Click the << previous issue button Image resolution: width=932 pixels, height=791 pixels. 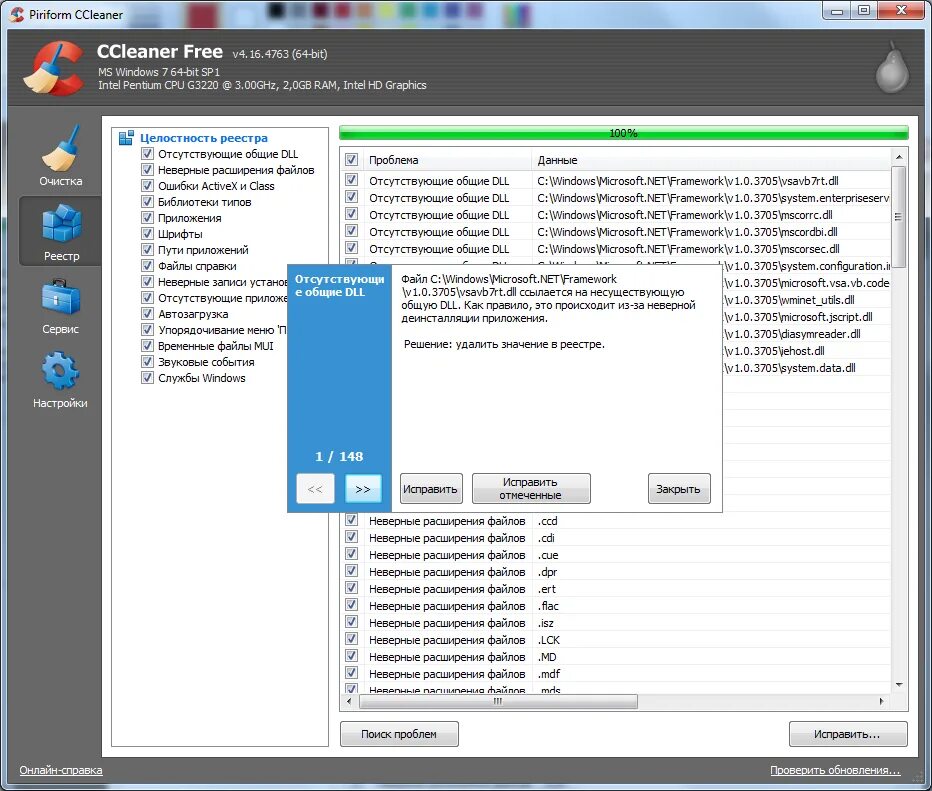click(x=315, y=489)
